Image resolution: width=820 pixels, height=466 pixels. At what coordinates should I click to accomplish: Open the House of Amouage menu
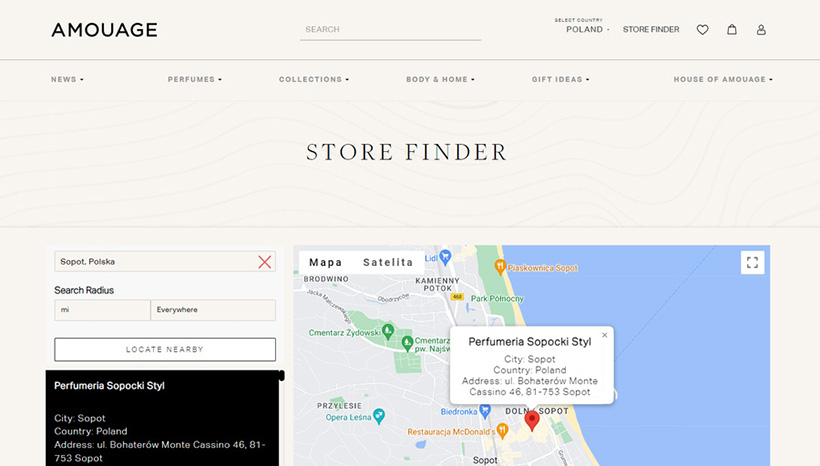(722, 80)
